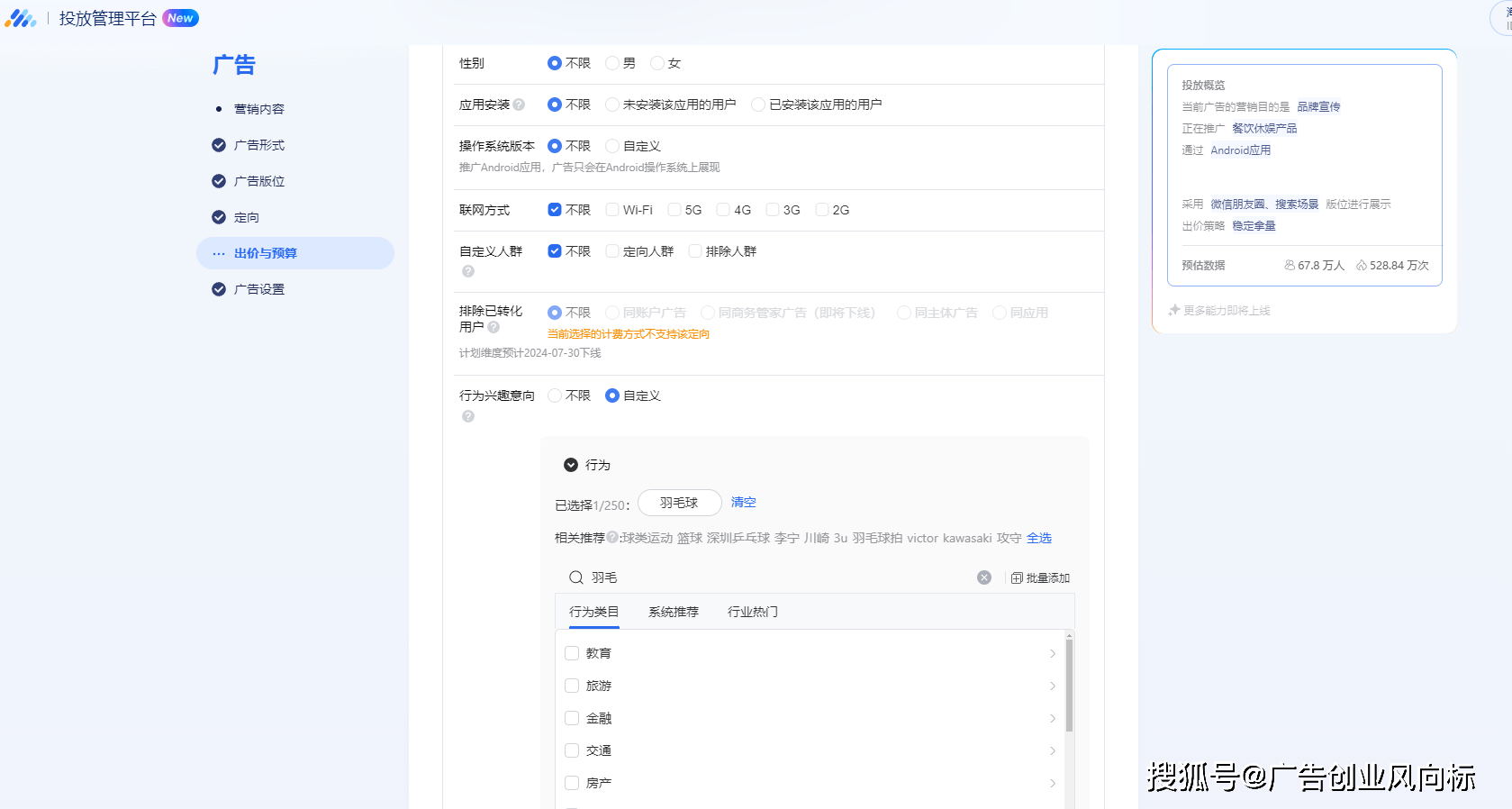Click 清空 to clear selected behaviors

point(743,503)
